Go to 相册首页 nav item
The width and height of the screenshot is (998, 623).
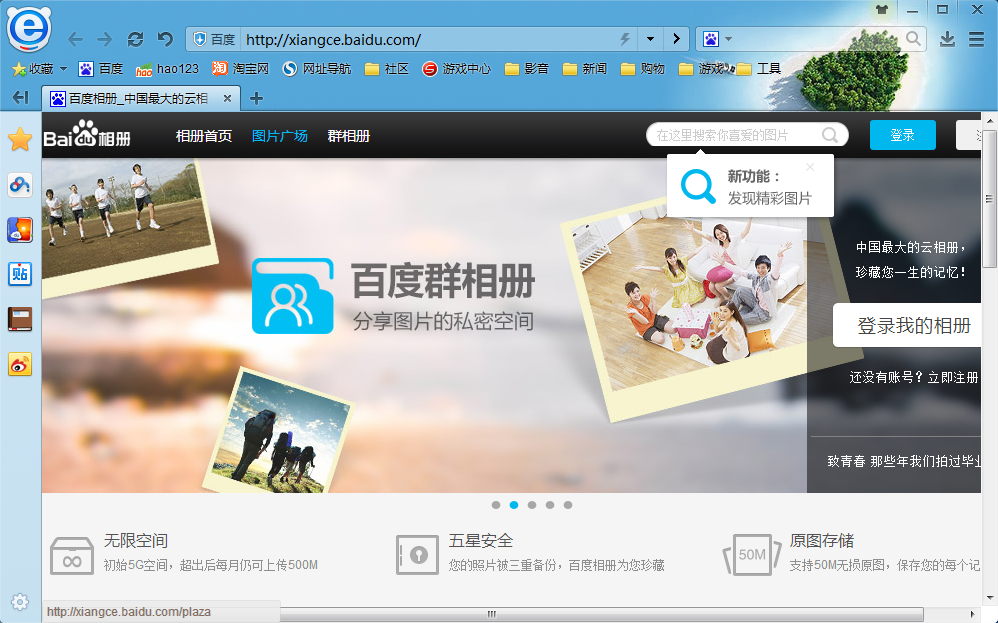point(204,136)
